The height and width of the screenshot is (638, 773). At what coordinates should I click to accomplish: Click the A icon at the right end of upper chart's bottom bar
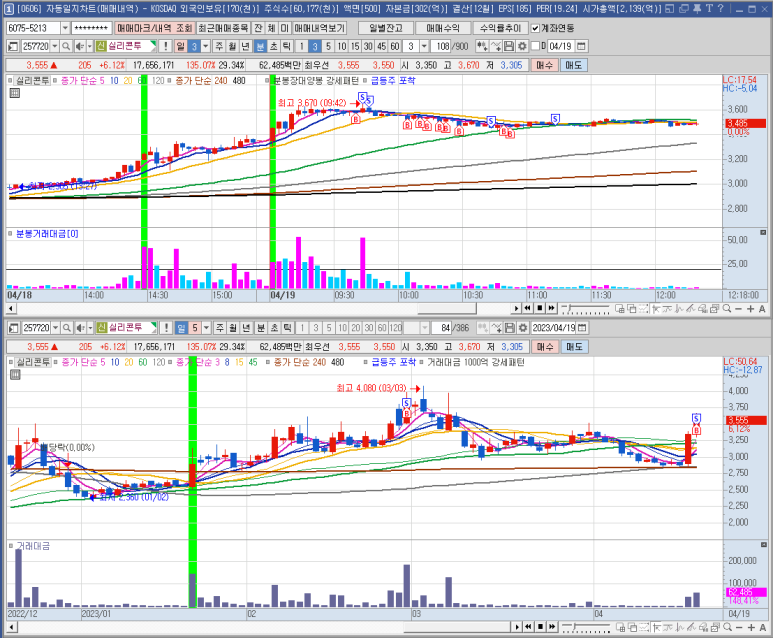tap(762, 309)
